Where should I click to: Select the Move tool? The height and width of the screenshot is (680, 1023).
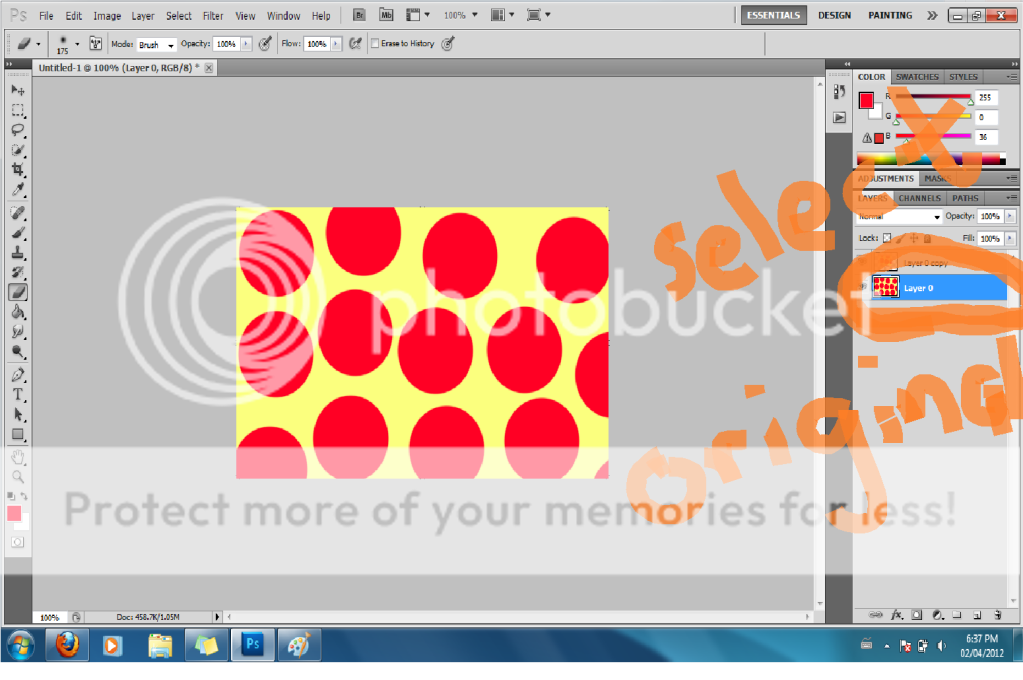click(18, 90)
